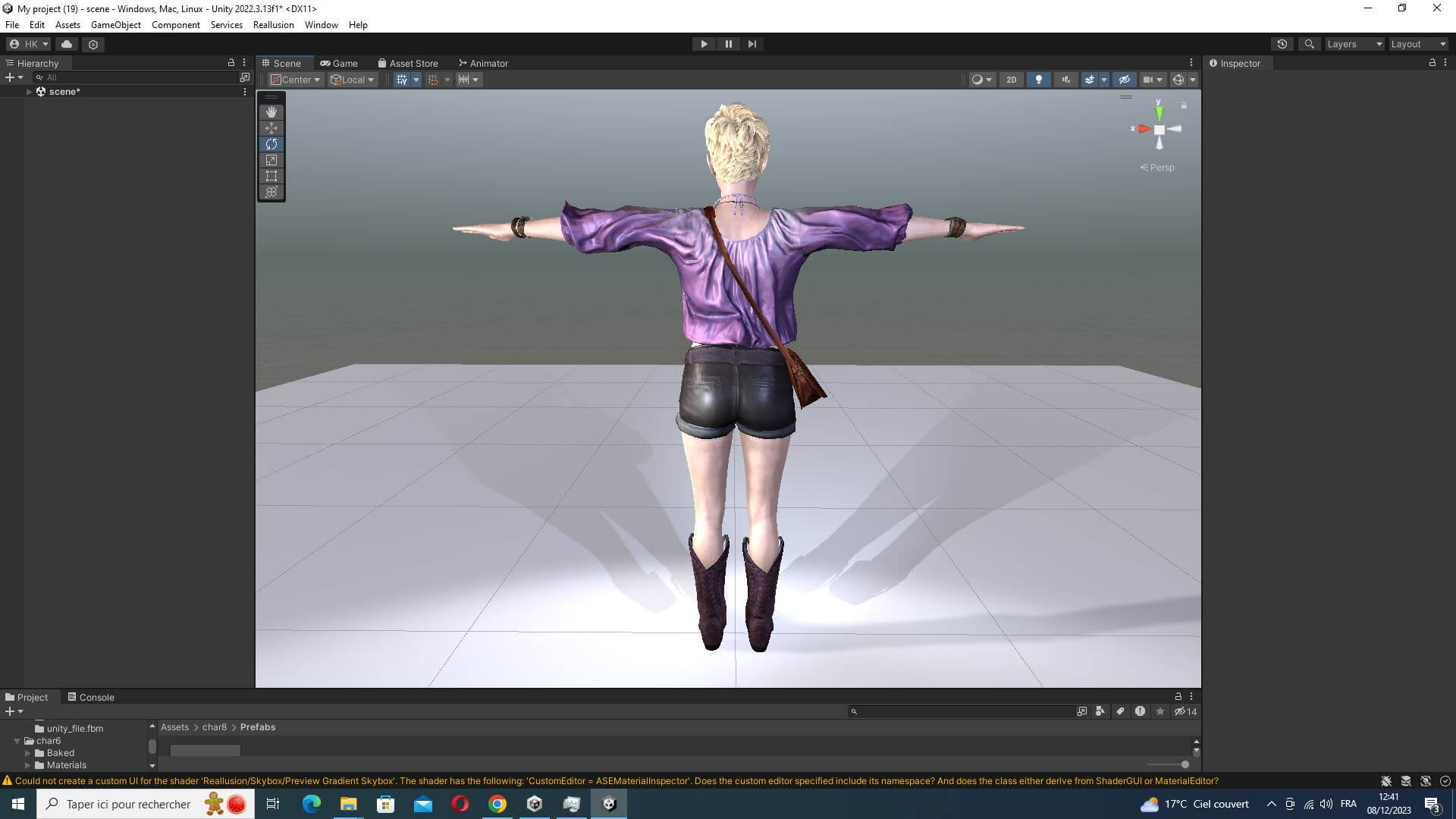Click the Unity search magnifier icon
This screenshot has height=819, width=1456.
(x=1309, y=44)
